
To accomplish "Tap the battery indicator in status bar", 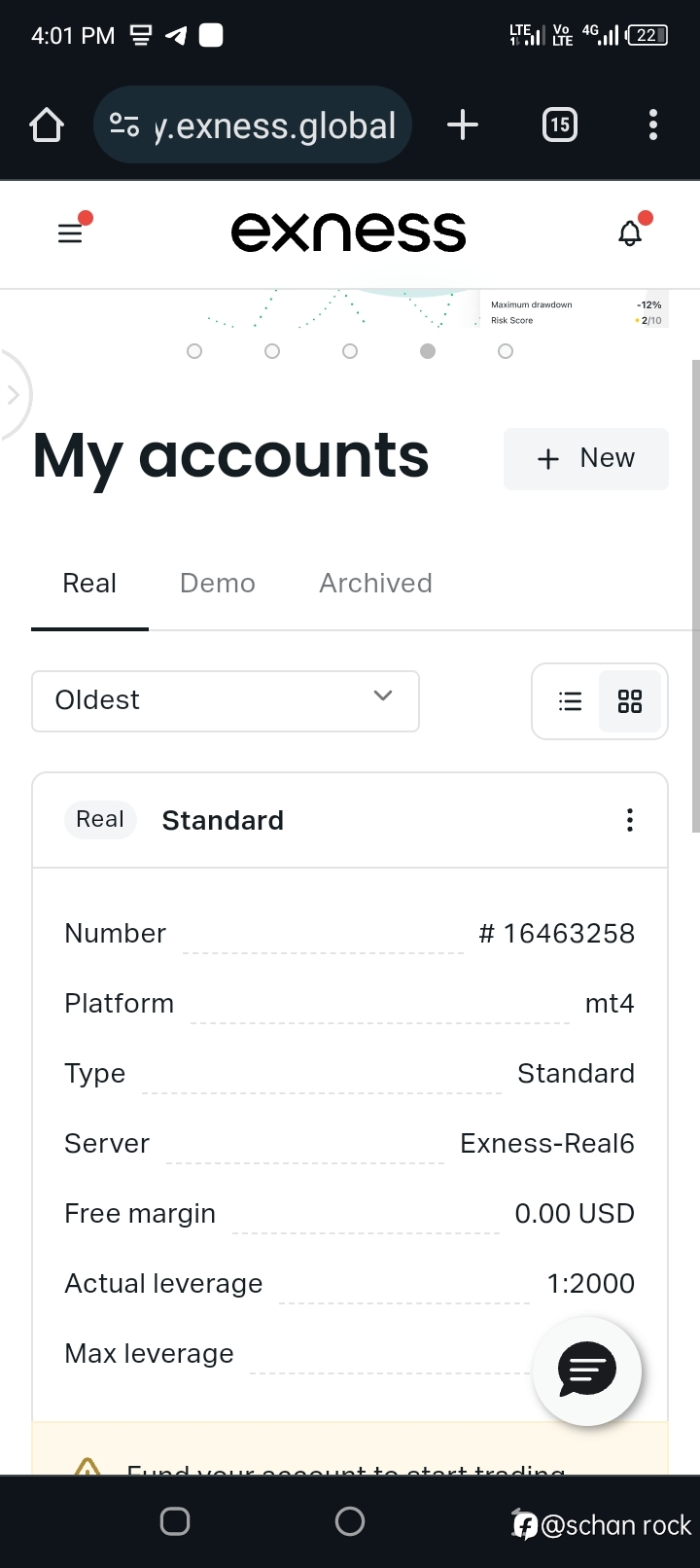I will pyautogui.click(x=647, y=36).
